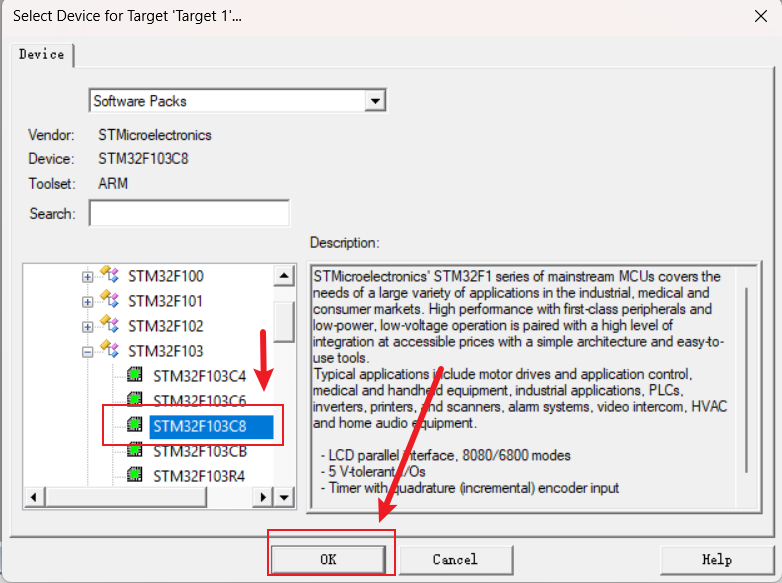Click the Toolset value ARM
Viewport: 782px width, 583px height.
113,184
